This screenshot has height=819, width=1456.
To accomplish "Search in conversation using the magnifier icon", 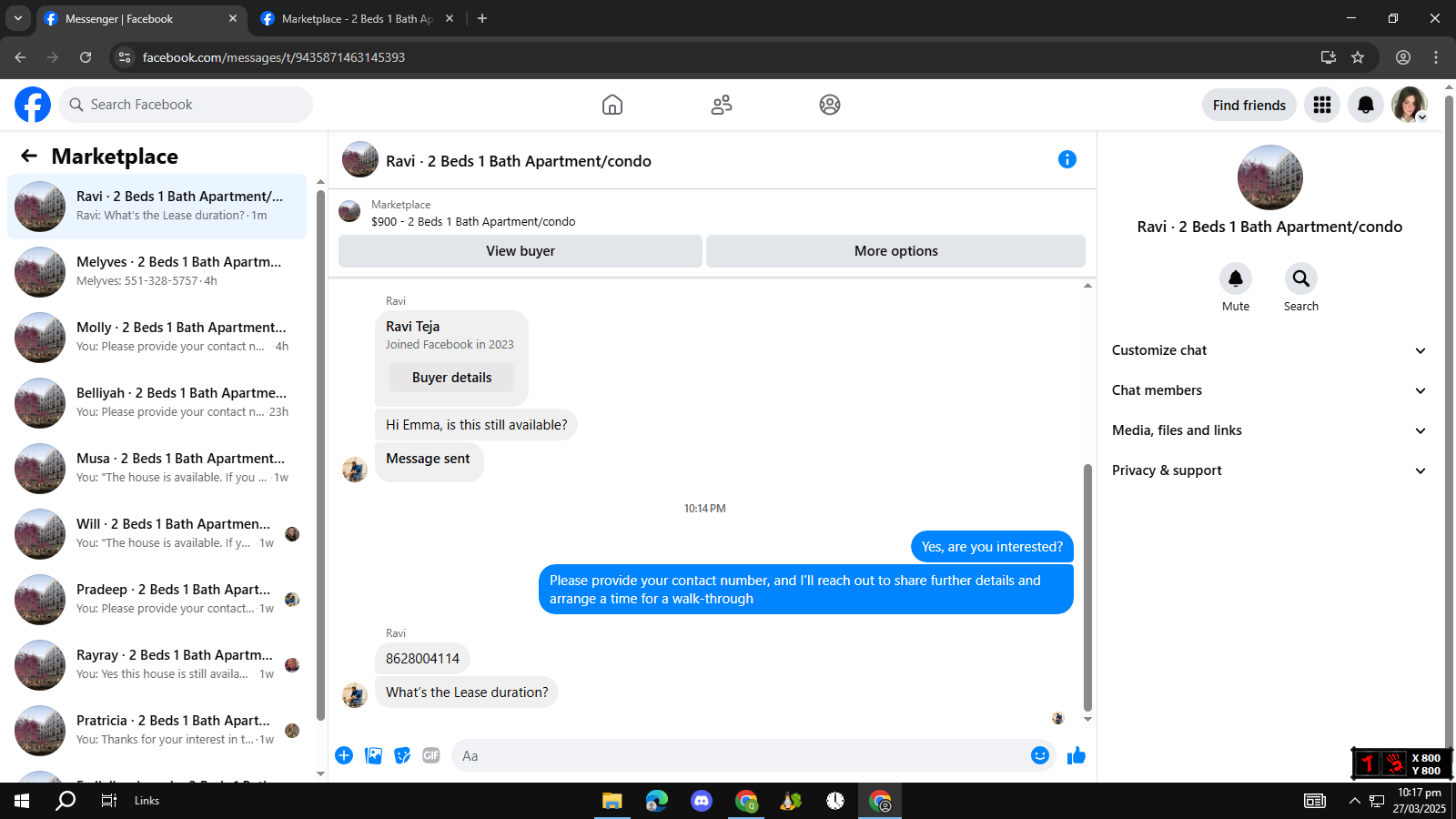I will tap(1301, 278).
